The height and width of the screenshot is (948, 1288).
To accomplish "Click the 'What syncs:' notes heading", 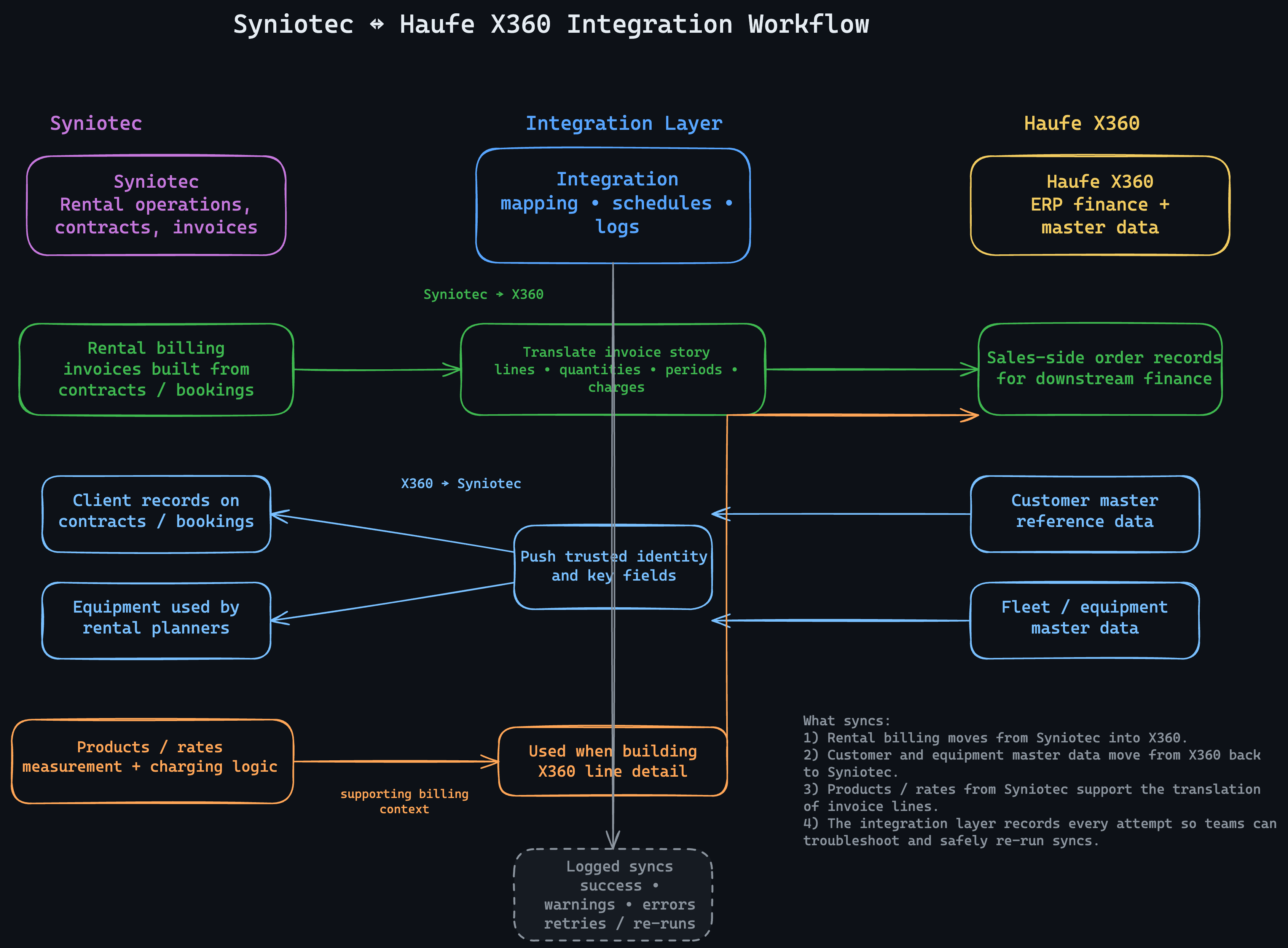I will point(846,721).
